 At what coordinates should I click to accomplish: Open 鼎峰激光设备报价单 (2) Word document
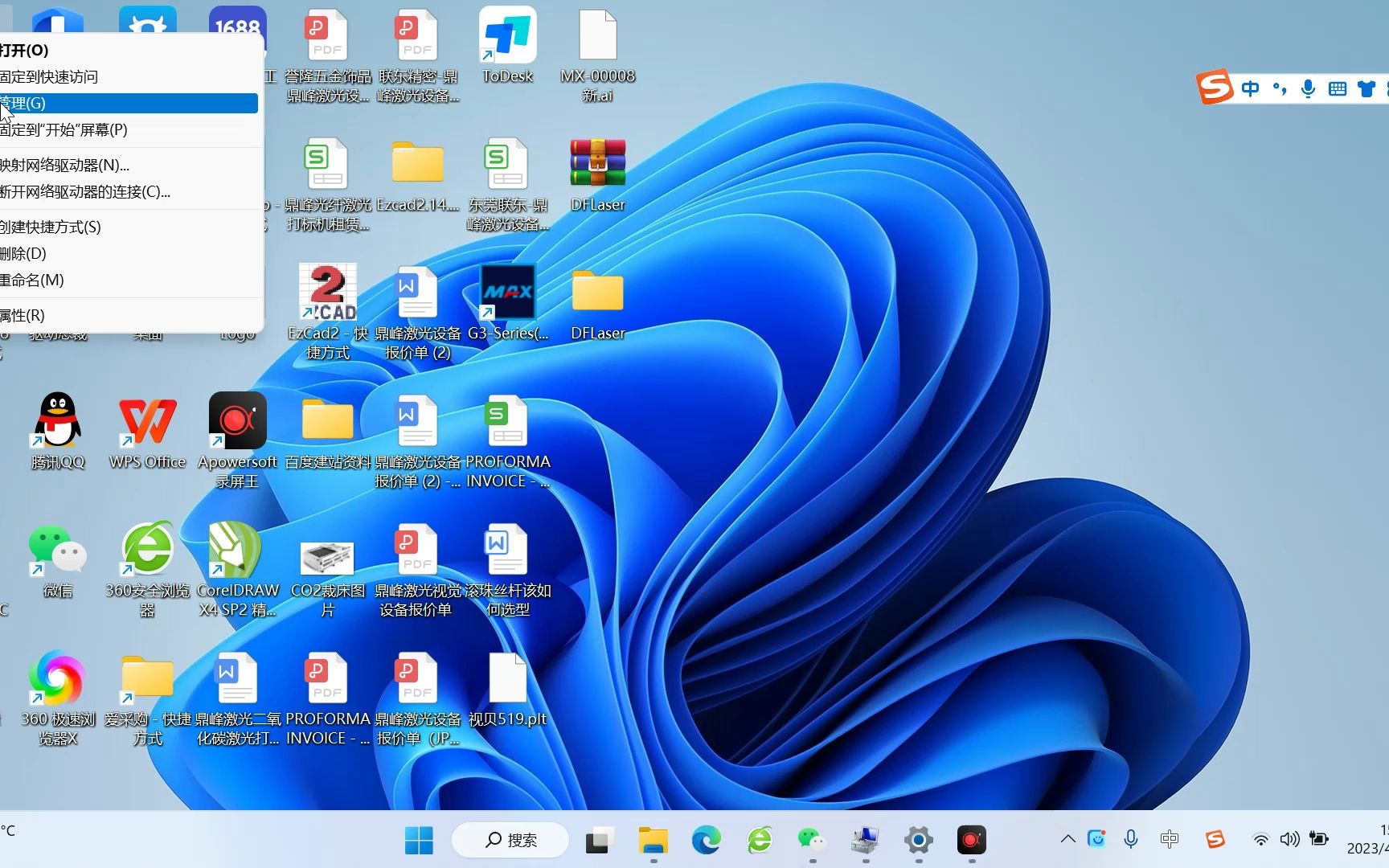[417, 291]
